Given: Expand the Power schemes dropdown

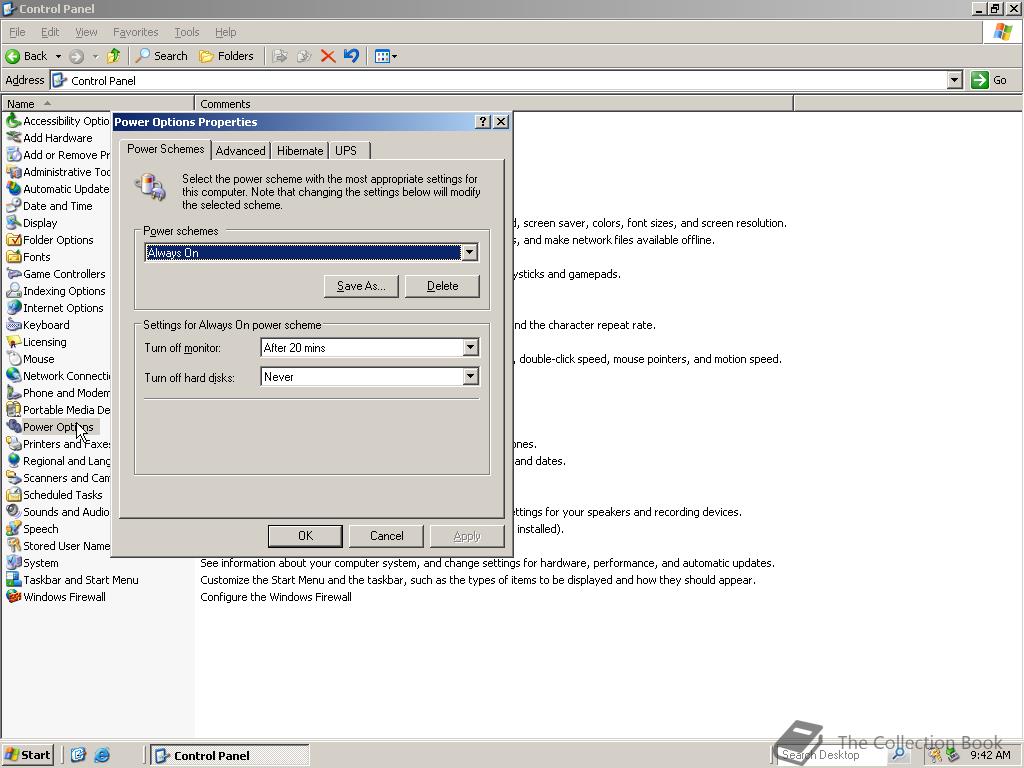Looking at the screenshot, I should coord(470,253).
